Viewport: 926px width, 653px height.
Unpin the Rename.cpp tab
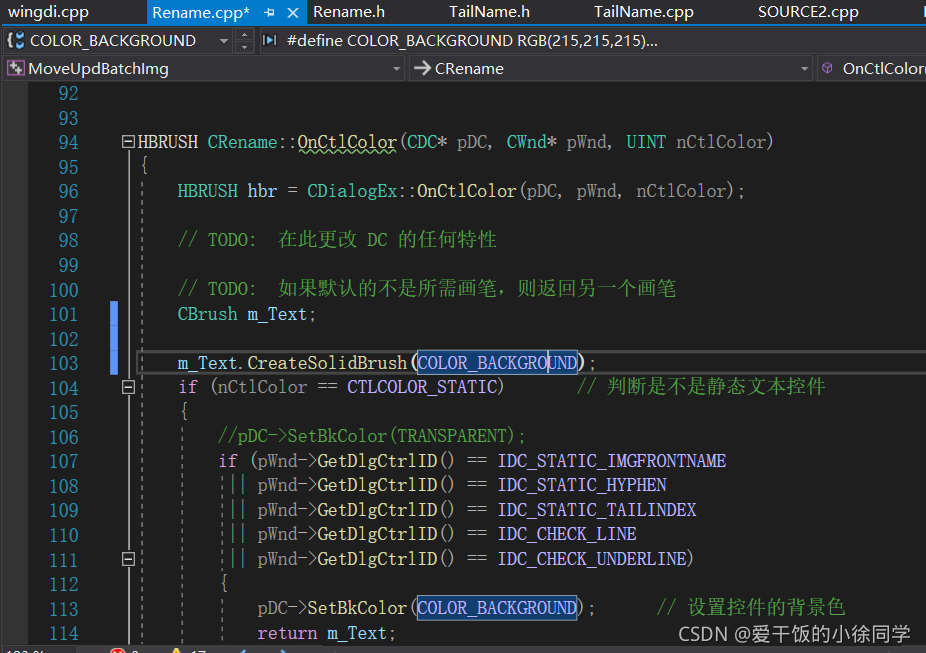coord(268,12)
